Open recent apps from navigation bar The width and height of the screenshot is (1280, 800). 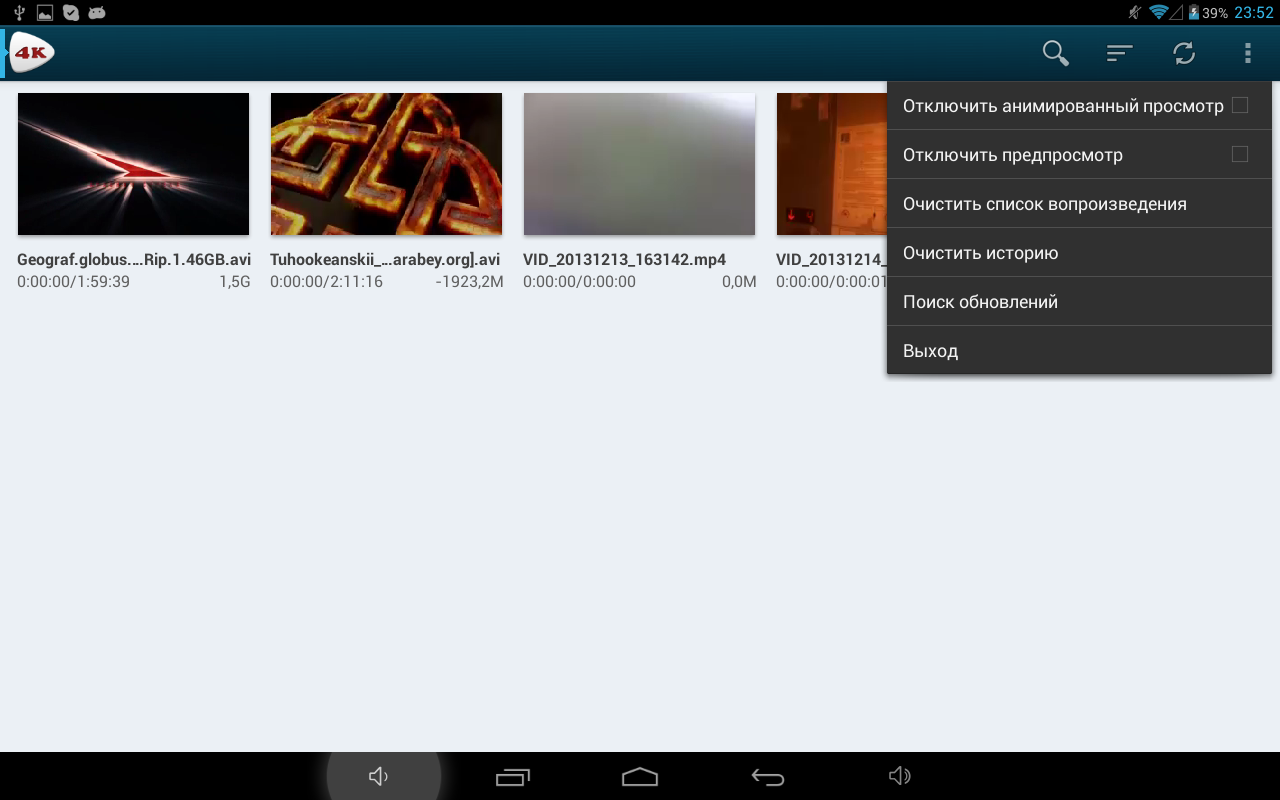[513, 777]
